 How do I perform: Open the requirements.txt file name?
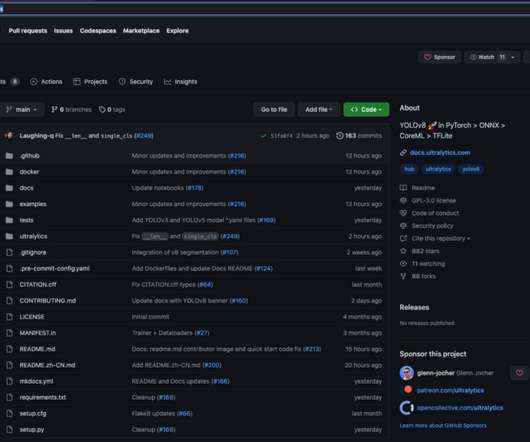pyautogui.click(x=43, y=397)
